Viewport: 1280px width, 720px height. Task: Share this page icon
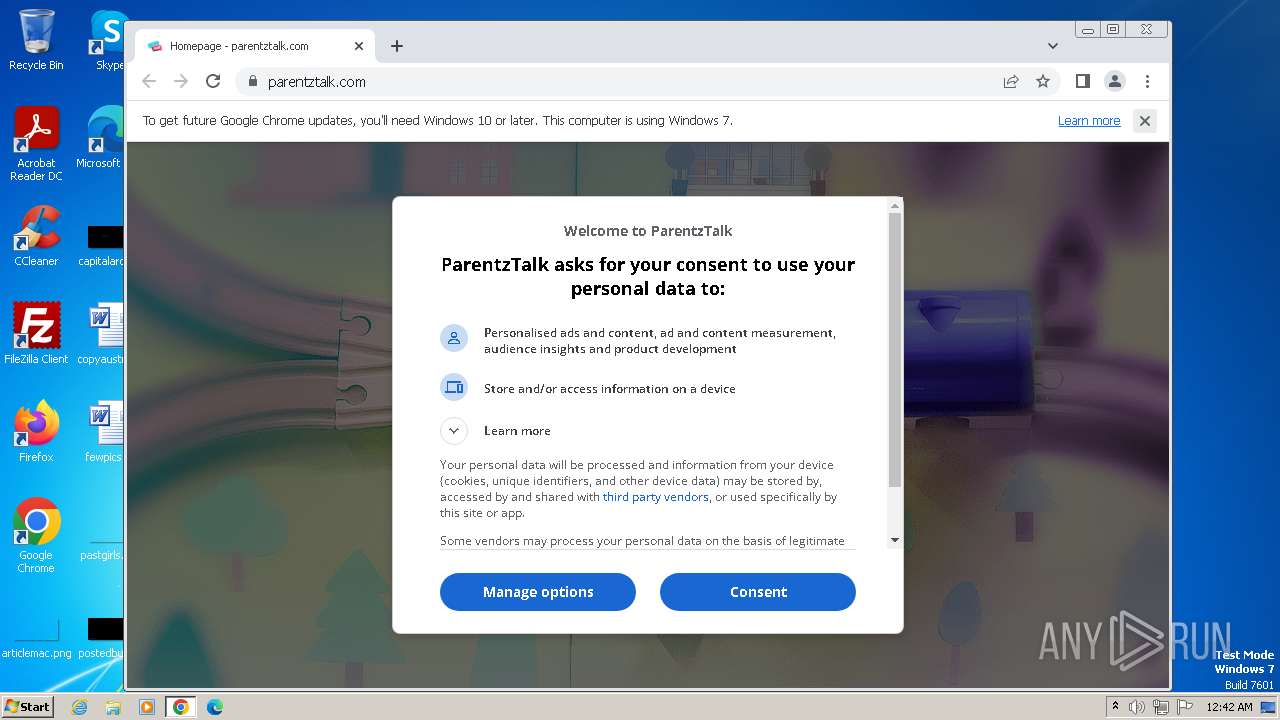(x=1011, y=81)
